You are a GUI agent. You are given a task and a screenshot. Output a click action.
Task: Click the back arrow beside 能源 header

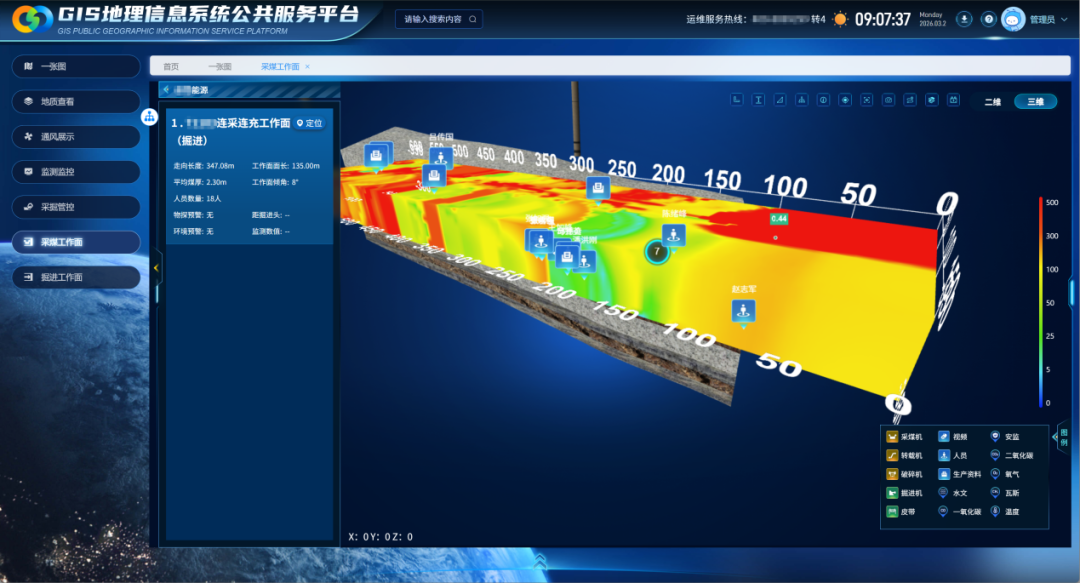pyautogui.click(x=166, y=89)
